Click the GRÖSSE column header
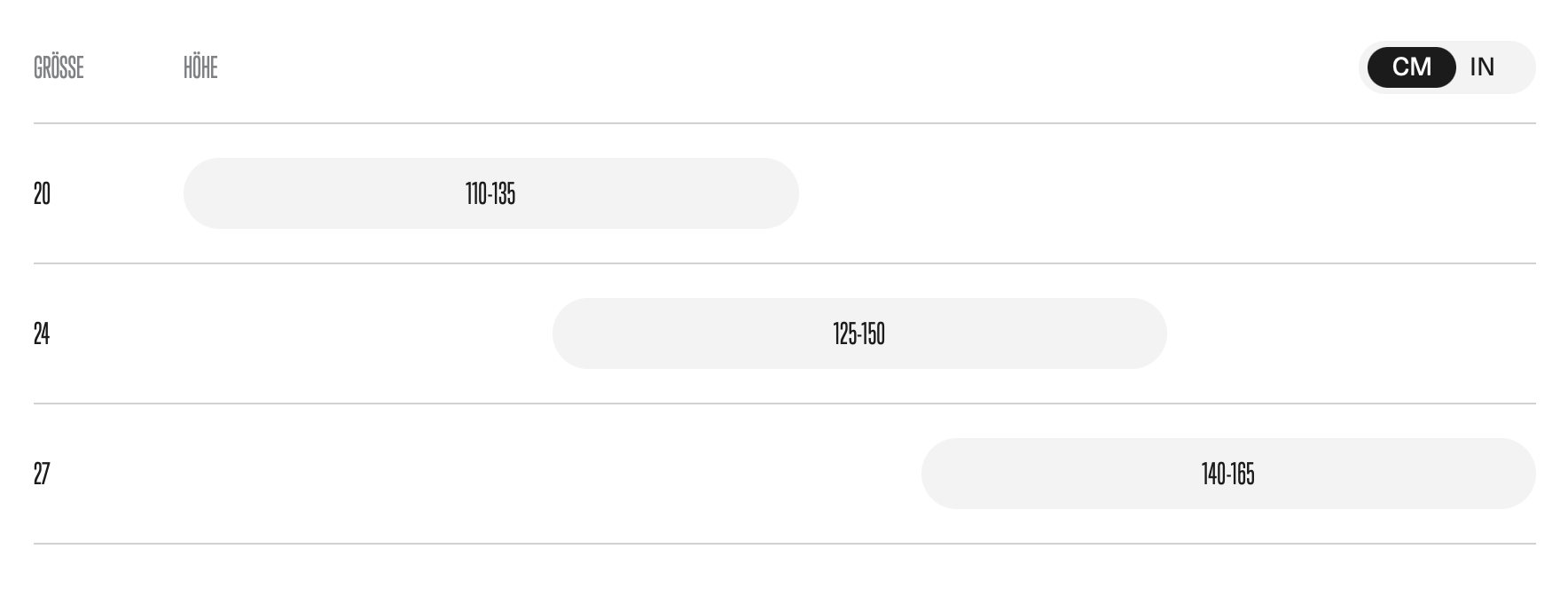1568x596 pixels. point(59,67)
